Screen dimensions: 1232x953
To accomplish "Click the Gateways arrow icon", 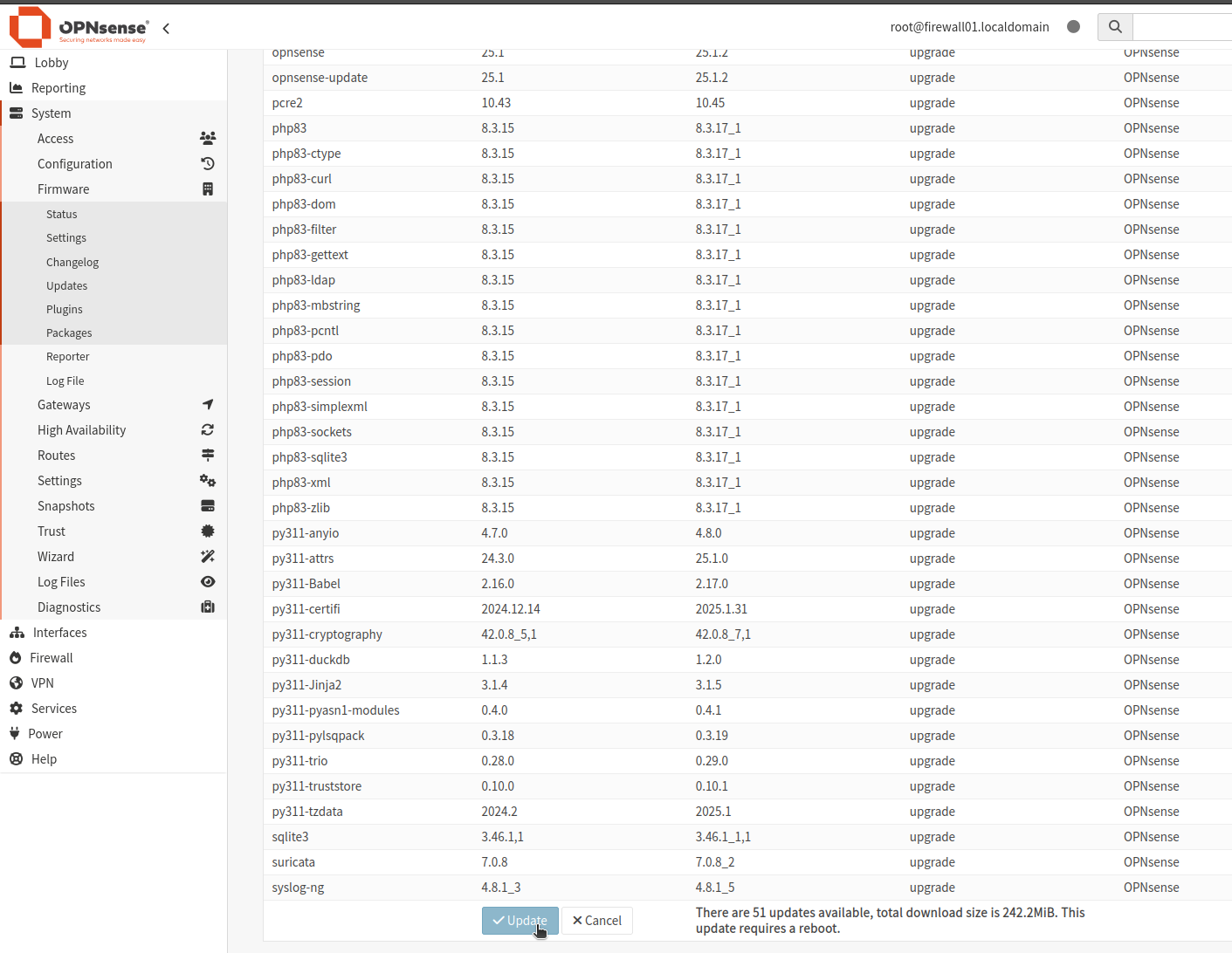I will pyautogui.click(x=208, y=405).
